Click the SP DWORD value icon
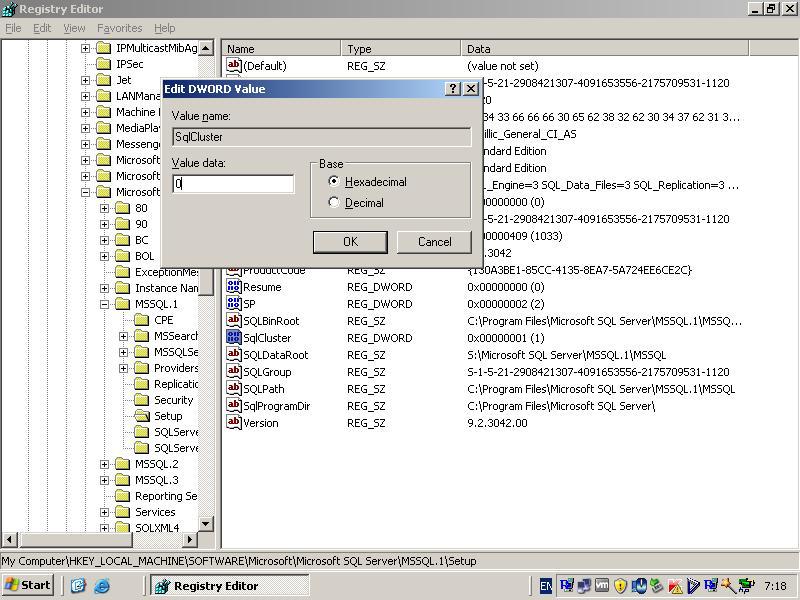 tap(234, 304)
